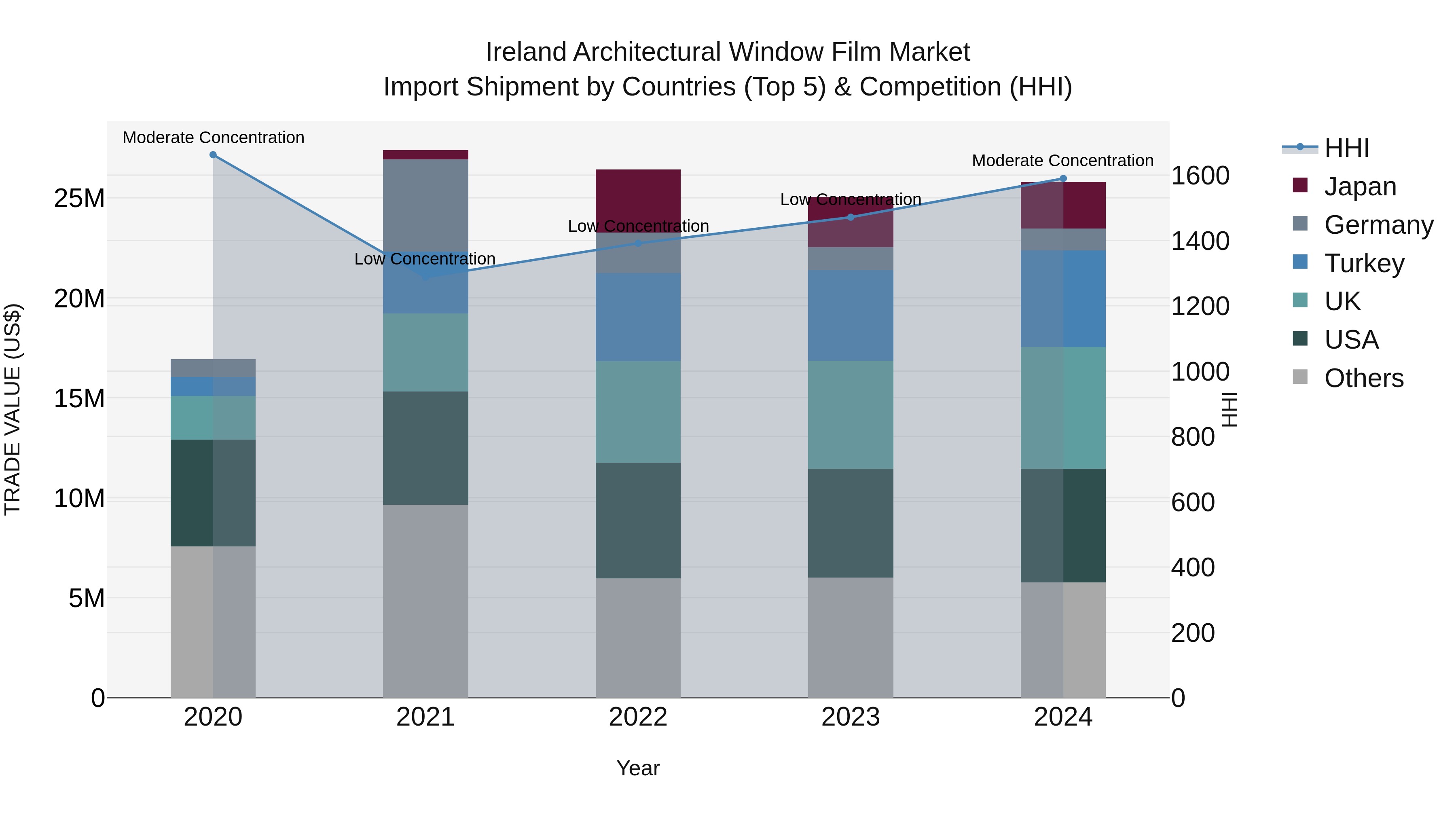Click the Others segment of the 2021 bar
The height and width of the screenshot is (819, 1456).
(x=425, y=601)
